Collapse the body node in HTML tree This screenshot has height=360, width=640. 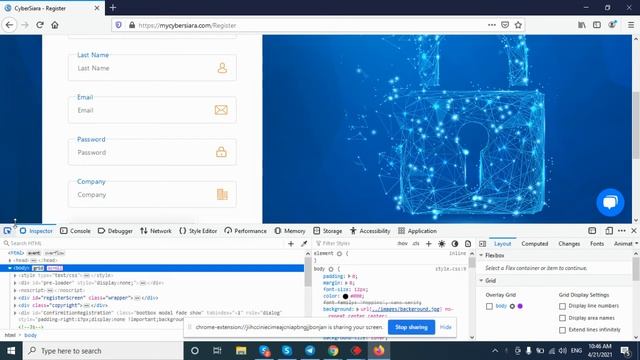(x=10, y=268)
